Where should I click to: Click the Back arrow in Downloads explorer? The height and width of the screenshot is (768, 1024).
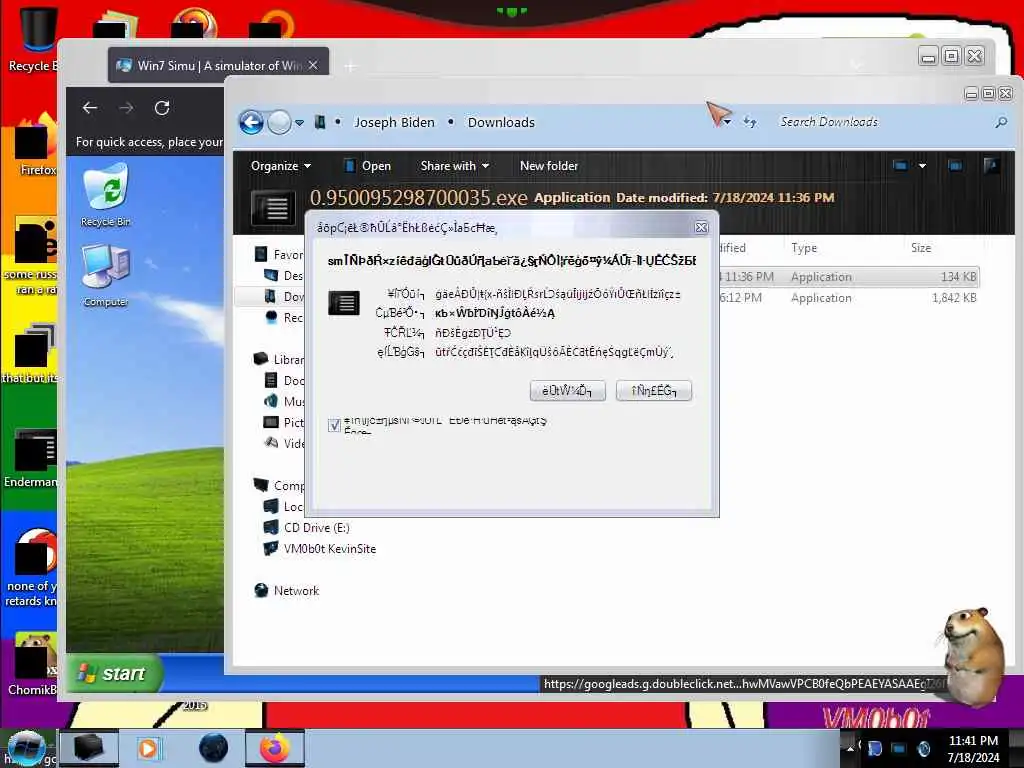(251, 122)
